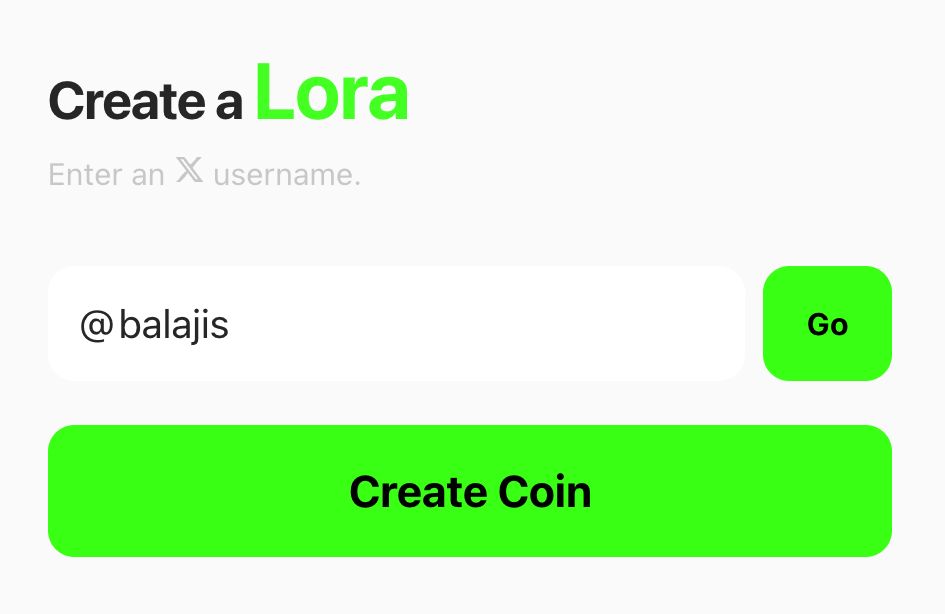
Task: Submit the username with Go
Action: tap(827, 323)
